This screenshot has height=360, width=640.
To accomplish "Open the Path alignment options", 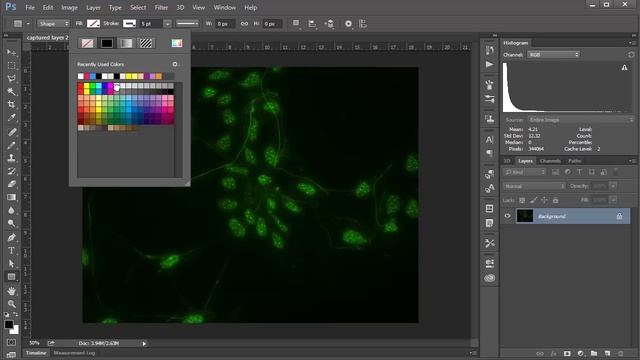I will (x=313, y=24).
